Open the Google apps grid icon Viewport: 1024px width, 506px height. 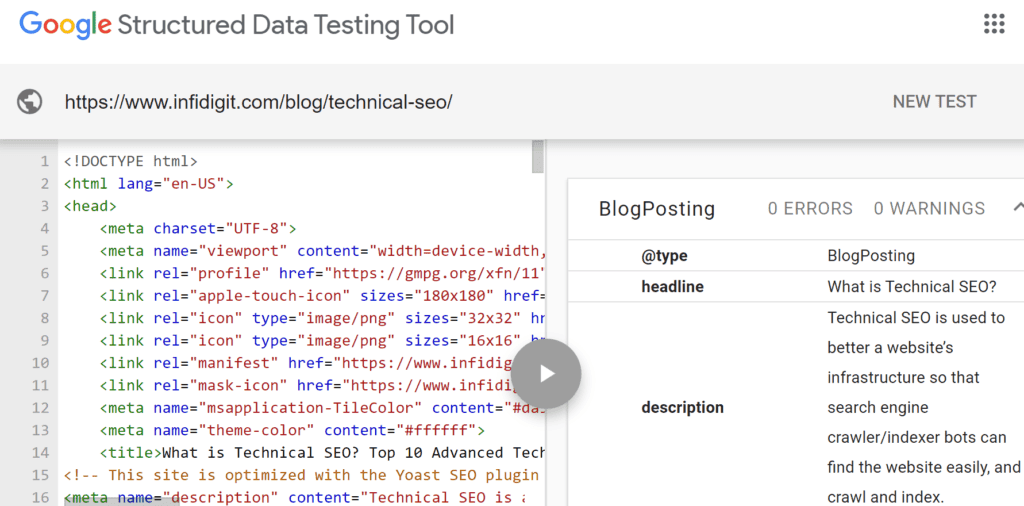(994, 24)
